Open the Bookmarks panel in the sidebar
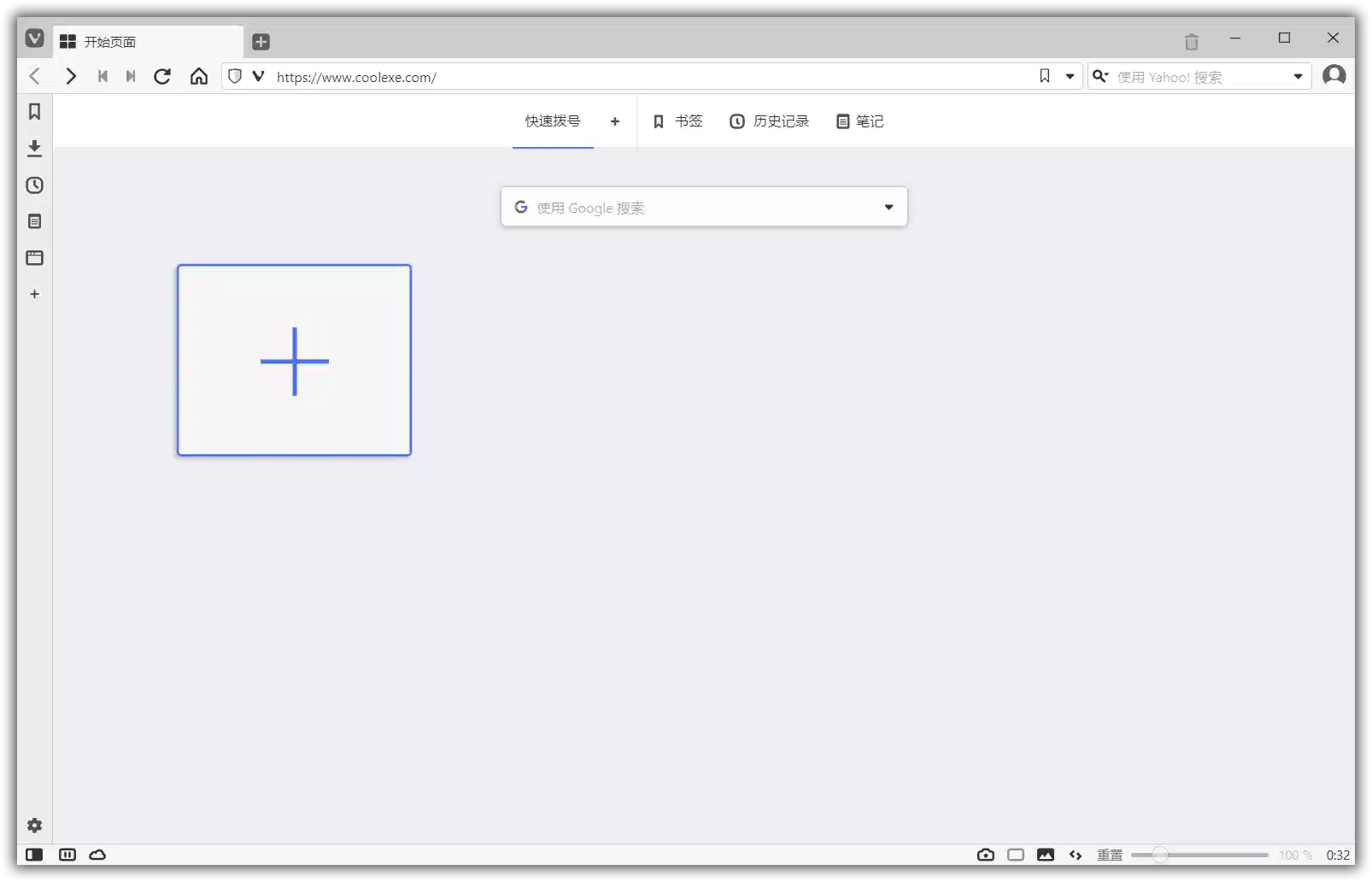Viewport: 1372px width, 882px height. [34, 112]
